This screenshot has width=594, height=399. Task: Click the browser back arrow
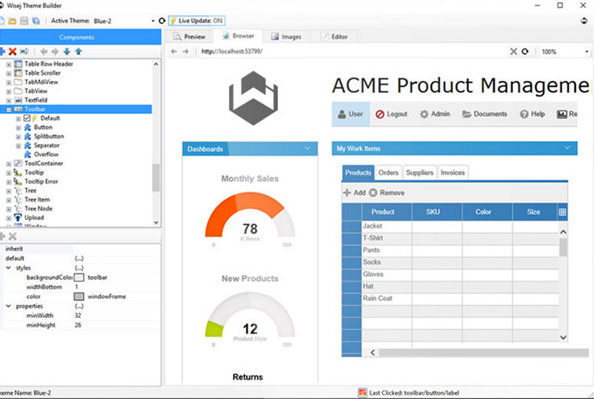pos(174,52)
